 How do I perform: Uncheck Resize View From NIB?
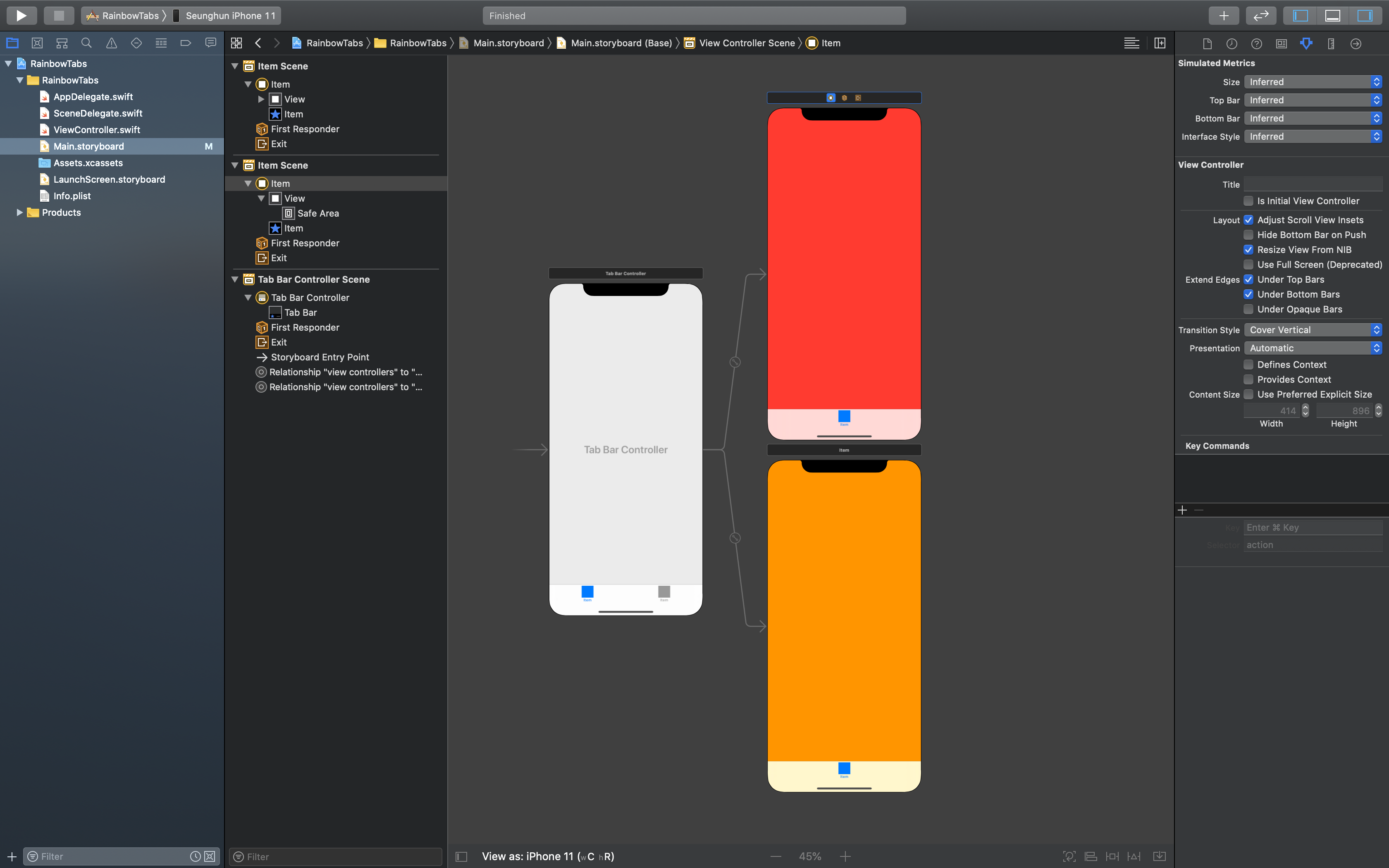click(1248, 250)
